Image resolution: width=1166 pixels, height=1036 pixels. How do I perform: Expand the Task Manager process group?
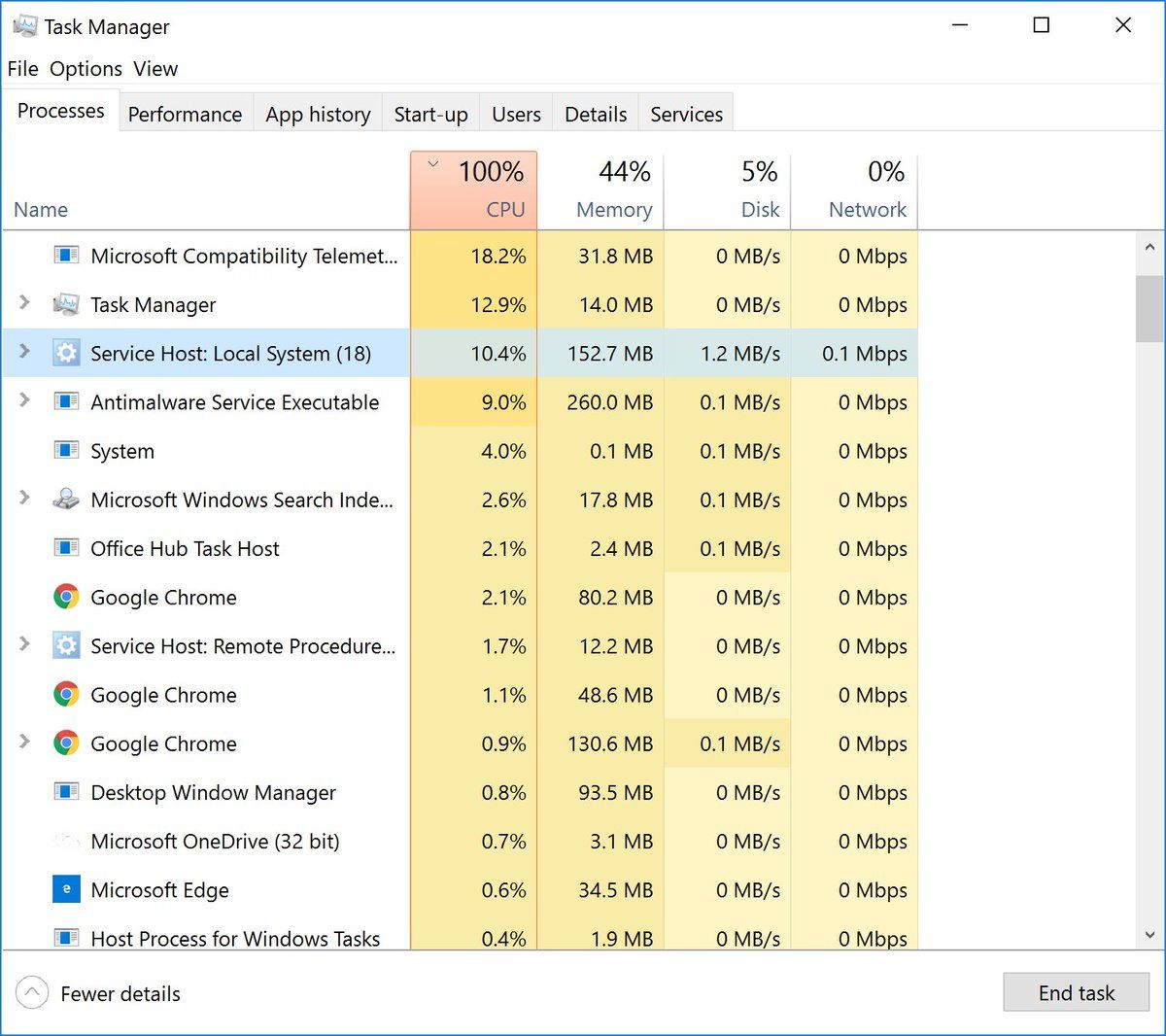pyautogui.click(x=24, y=303)
